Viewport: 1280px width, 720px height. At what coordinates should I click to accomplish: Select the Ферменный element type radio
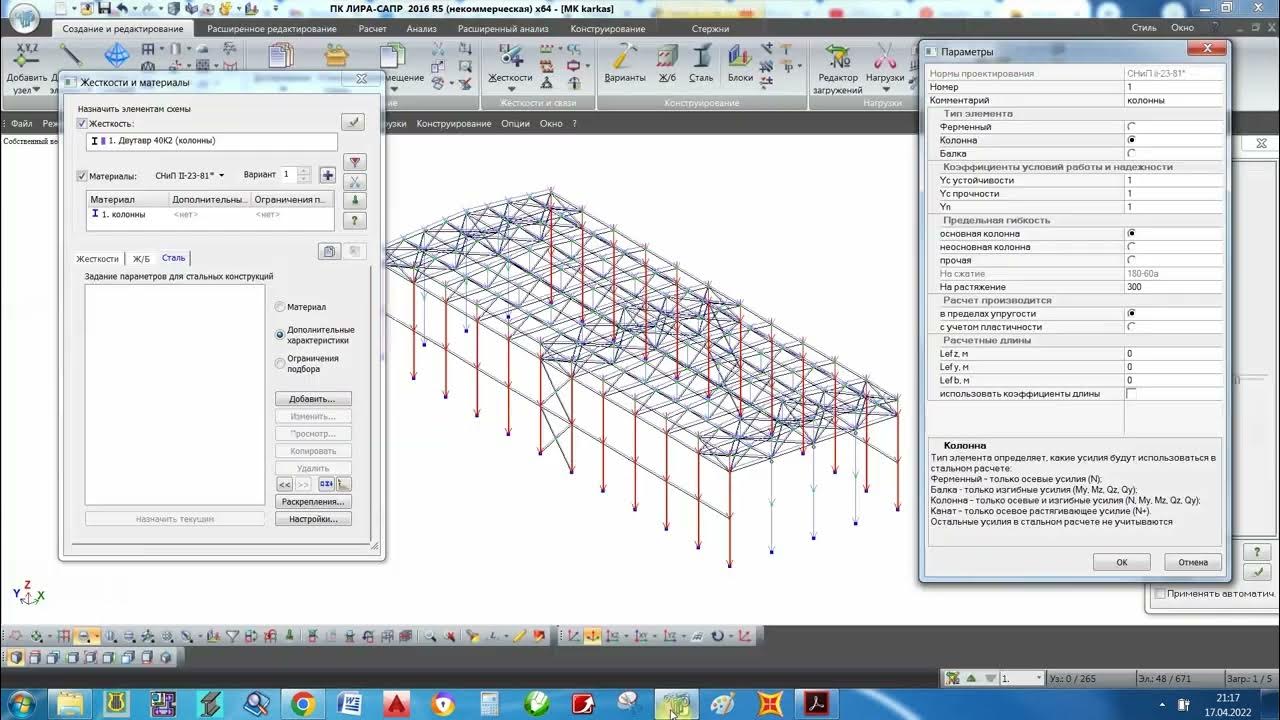[1131, 127]
